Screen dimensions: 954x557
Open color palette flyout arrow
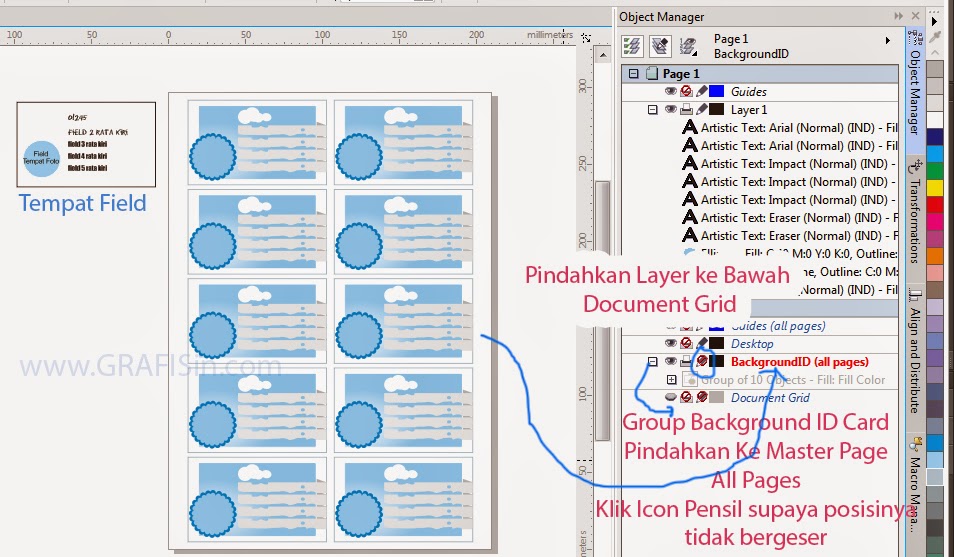coord(935,21)
